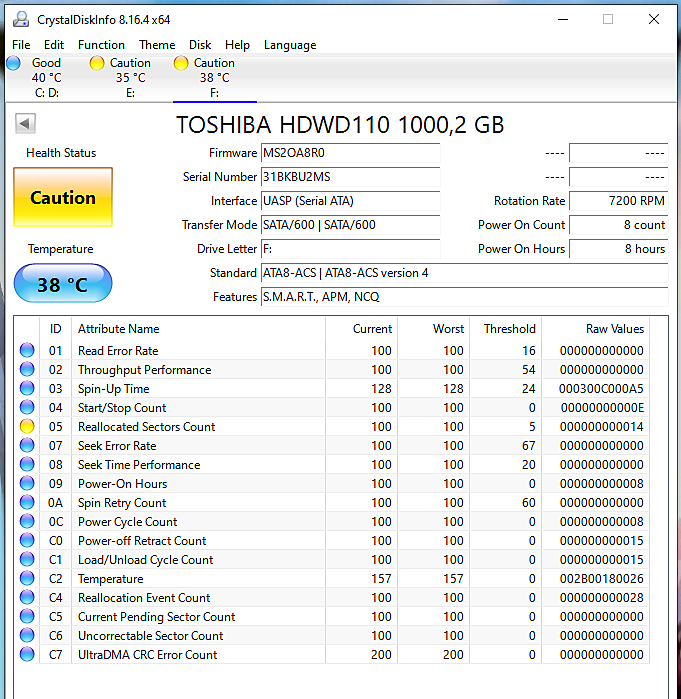Screen dimensions: 681x699
Task: Open the Help menu
Action: point(237,45)
